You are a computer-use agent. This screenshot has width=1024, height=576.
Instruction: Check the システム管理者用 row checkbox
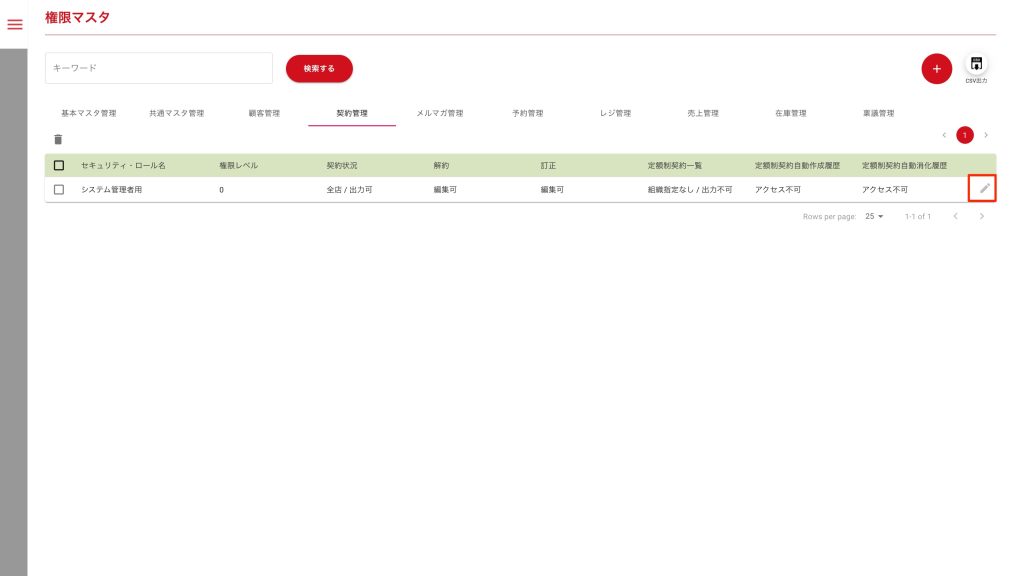tap(59, 189)
